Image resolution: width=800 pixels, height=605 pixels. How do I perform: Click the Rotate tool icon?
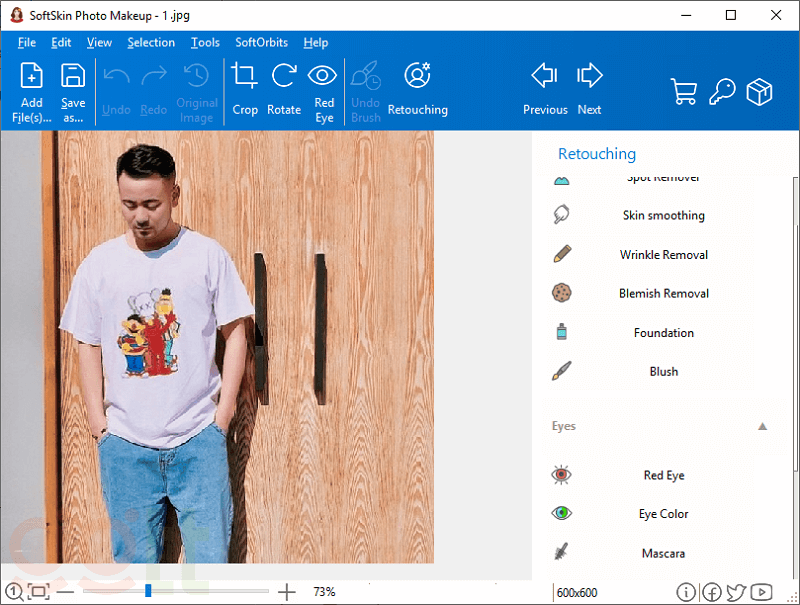pos(284,77)
